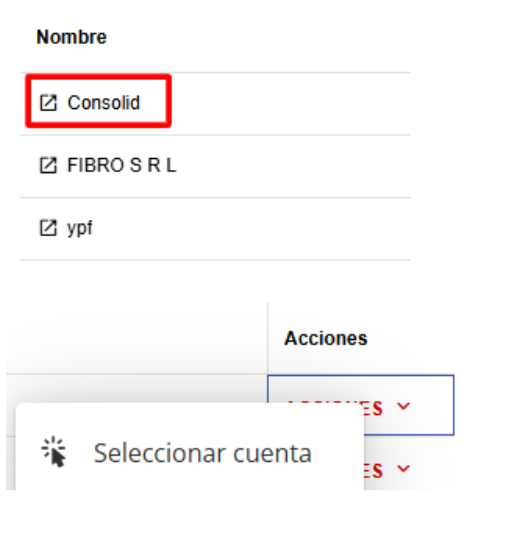Click the Nombre column header

pos(71,37)
